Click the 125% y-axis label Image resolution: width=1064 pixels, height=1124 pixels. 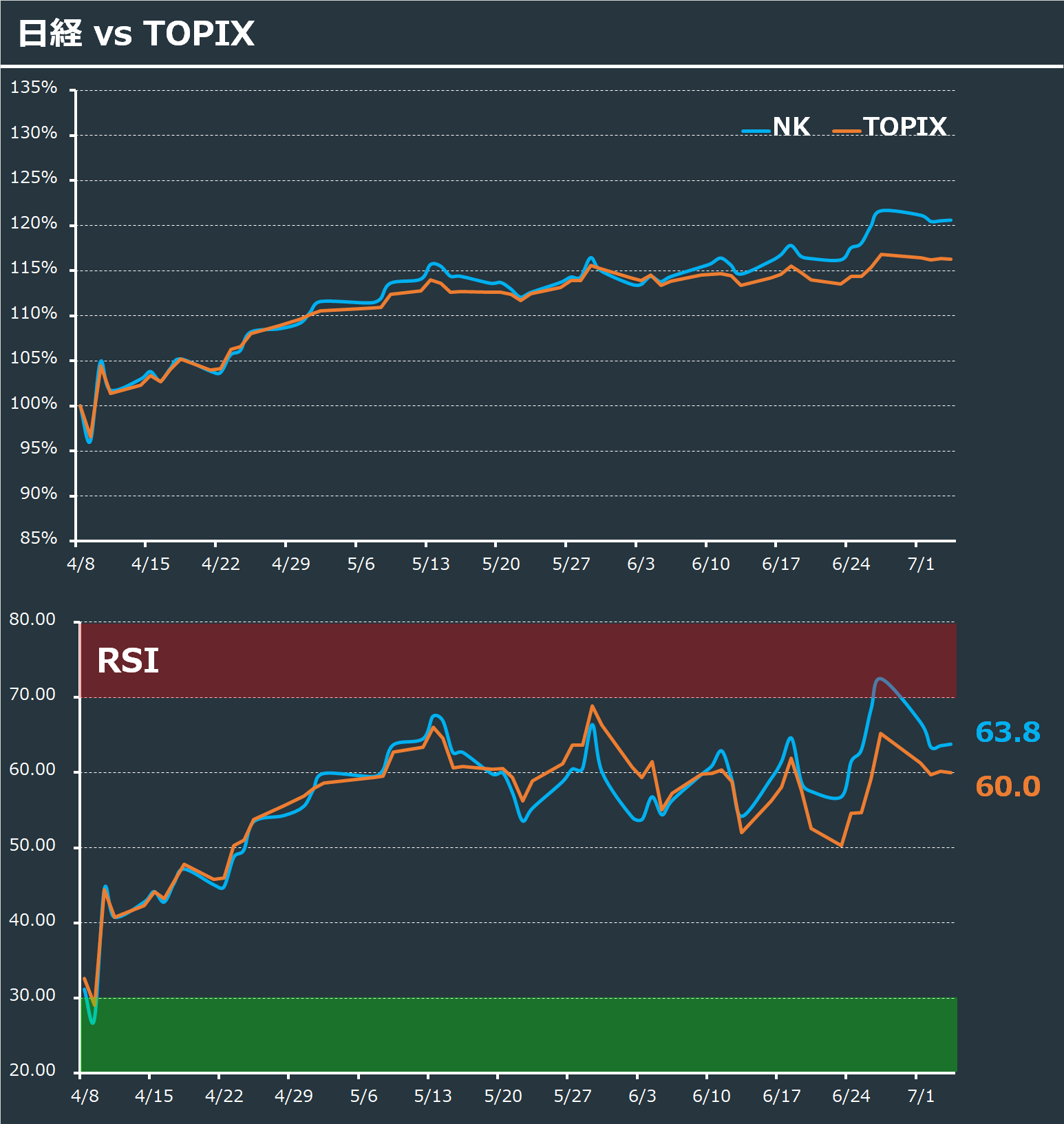[x=34, y=178]
